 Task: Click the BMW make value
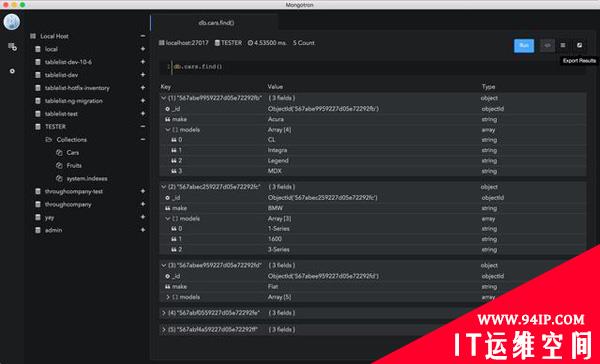(275, 208)
